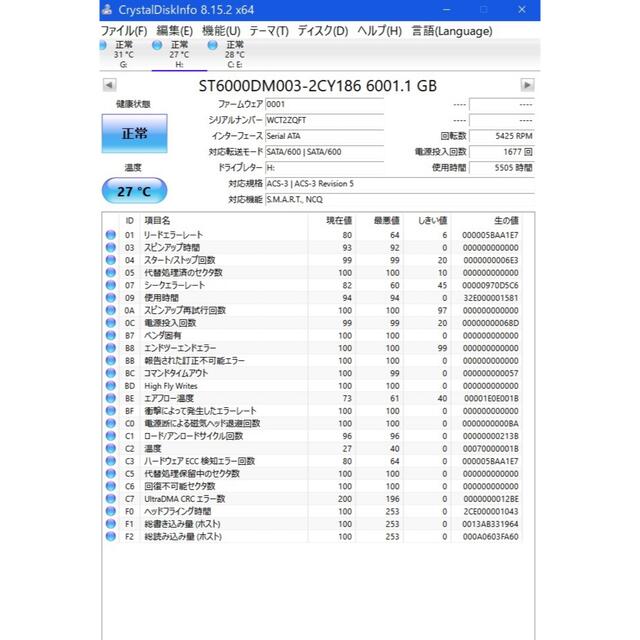Click status icon for C1 ロード/アンロードサイクル回数

(x=111, y=436)
